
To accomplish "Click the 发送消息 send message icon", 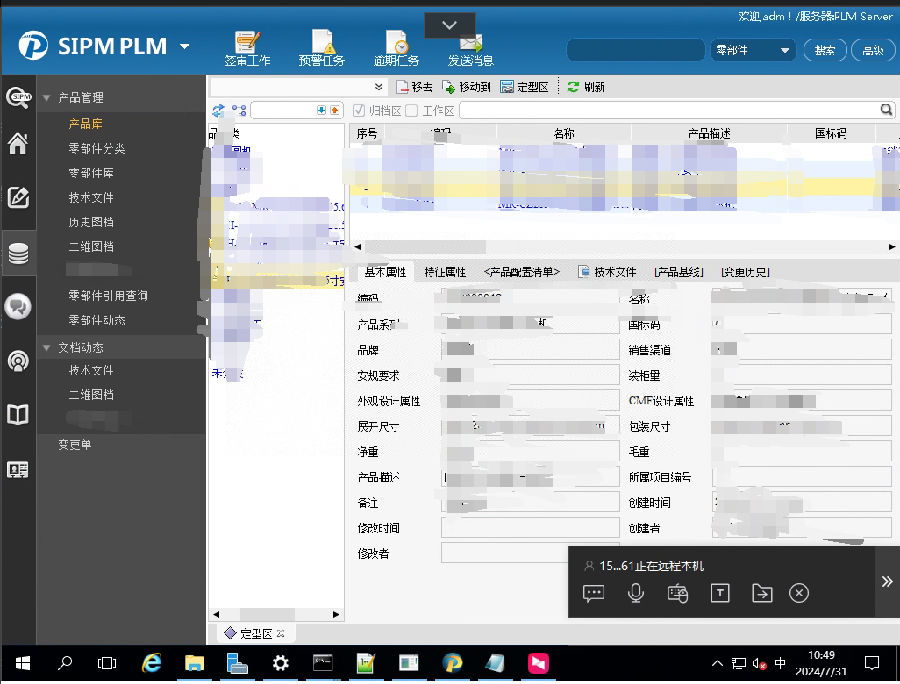I will coord(471,44).
